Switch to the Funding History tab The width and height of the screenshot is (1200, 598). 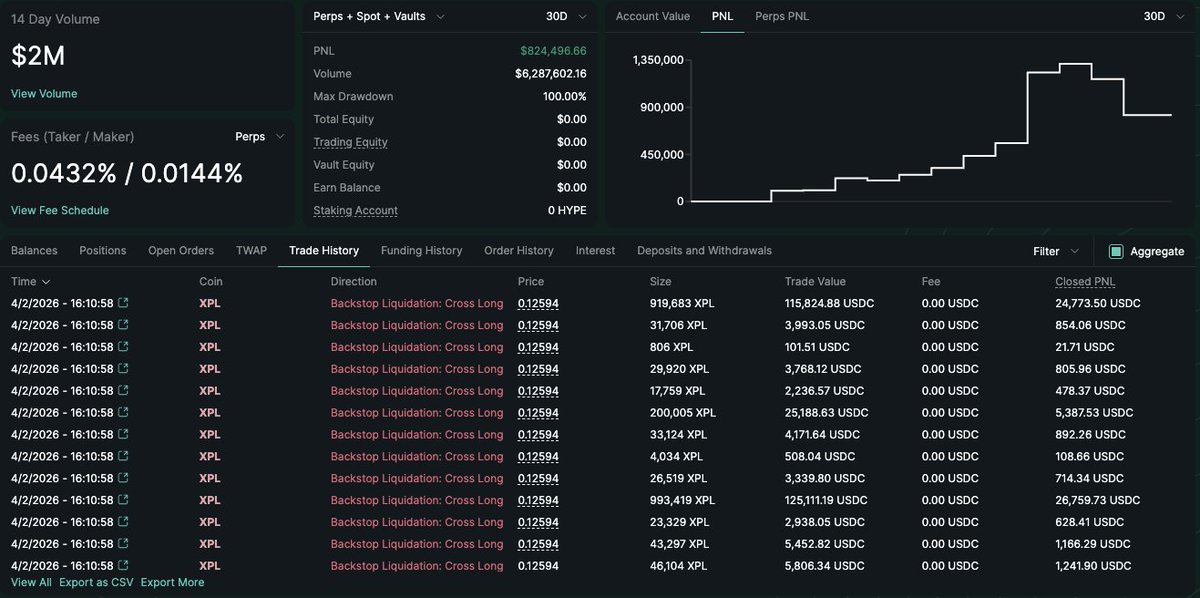click(421, 251)
